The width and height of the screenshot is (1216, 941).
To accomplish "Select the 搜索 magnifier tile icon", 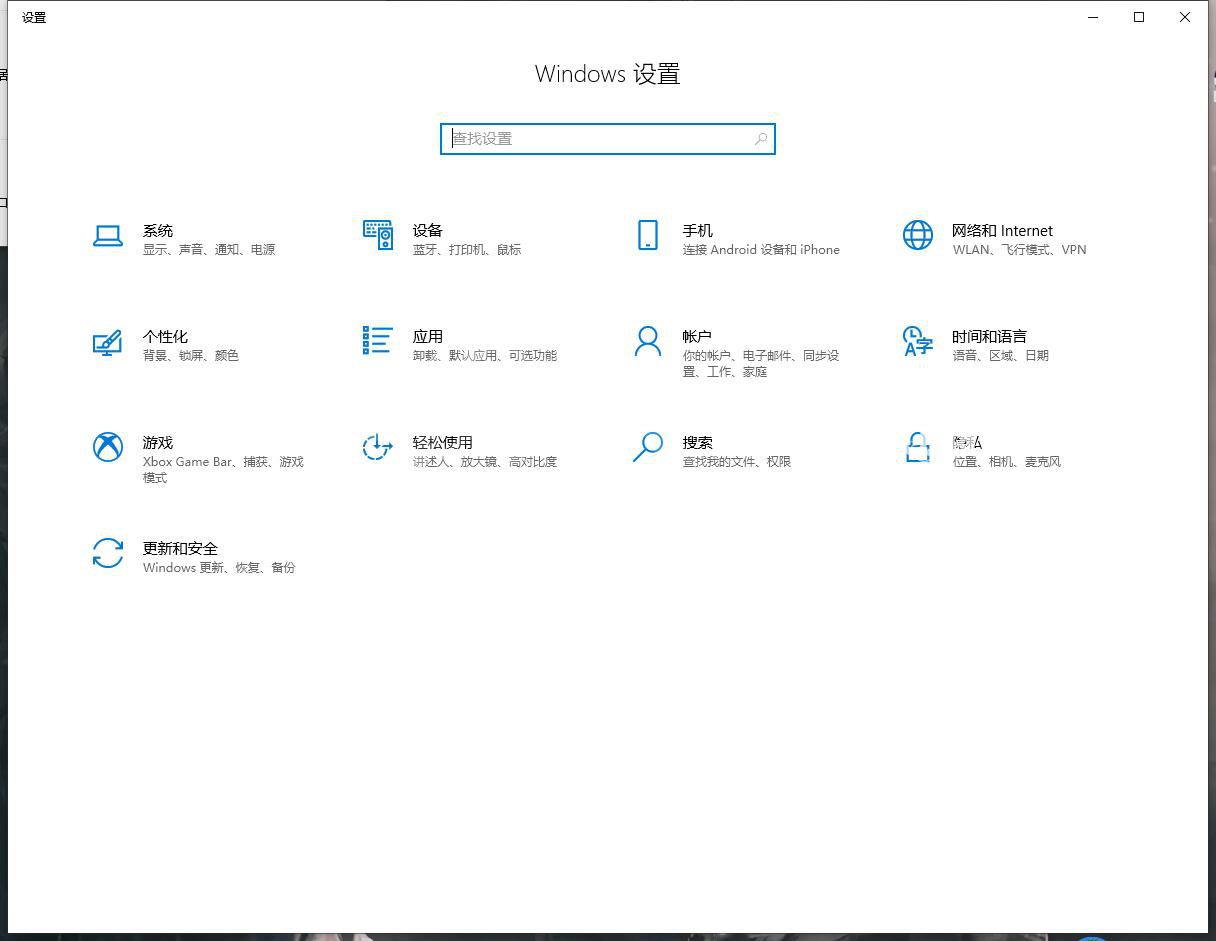I will pos(648,447).
